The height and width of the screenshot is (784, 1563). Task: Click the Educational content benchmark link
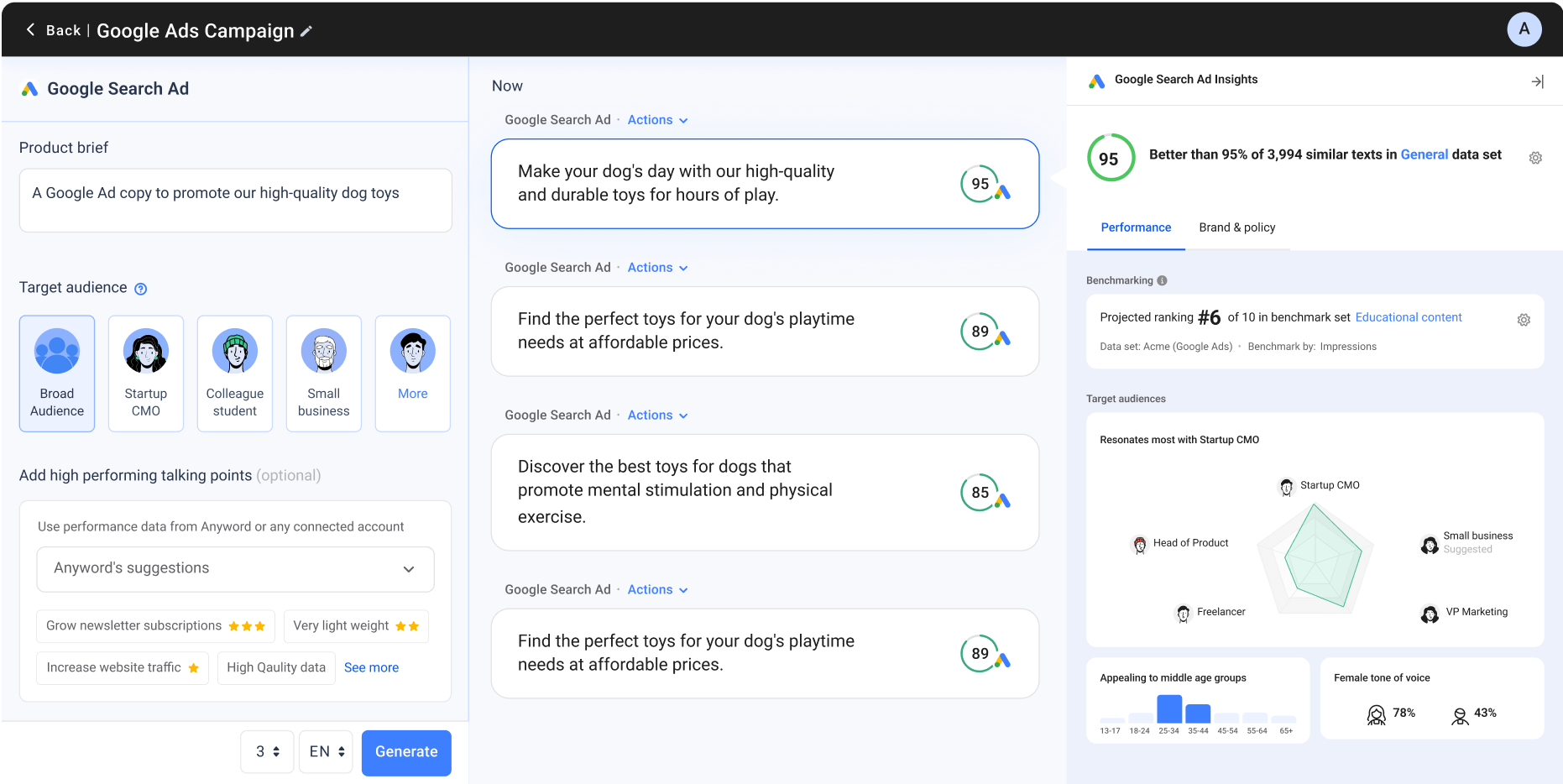[x=1408, y=317]
